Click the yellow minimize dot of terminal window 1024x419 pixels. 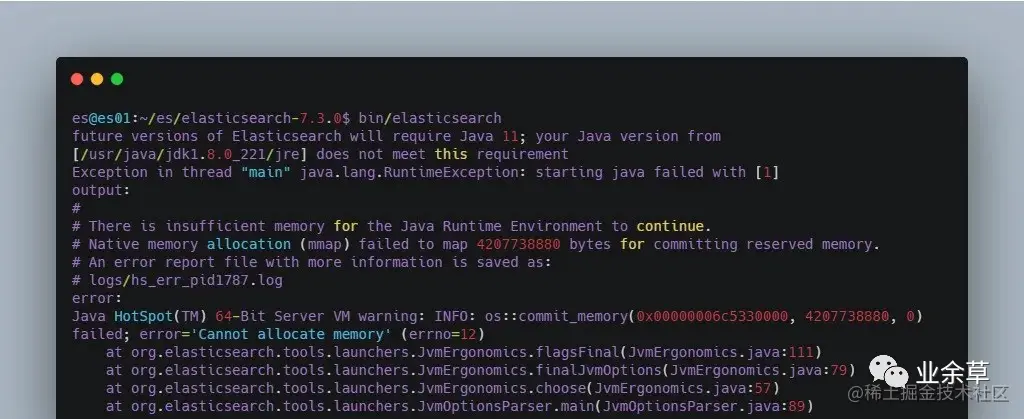pos(97,79)
